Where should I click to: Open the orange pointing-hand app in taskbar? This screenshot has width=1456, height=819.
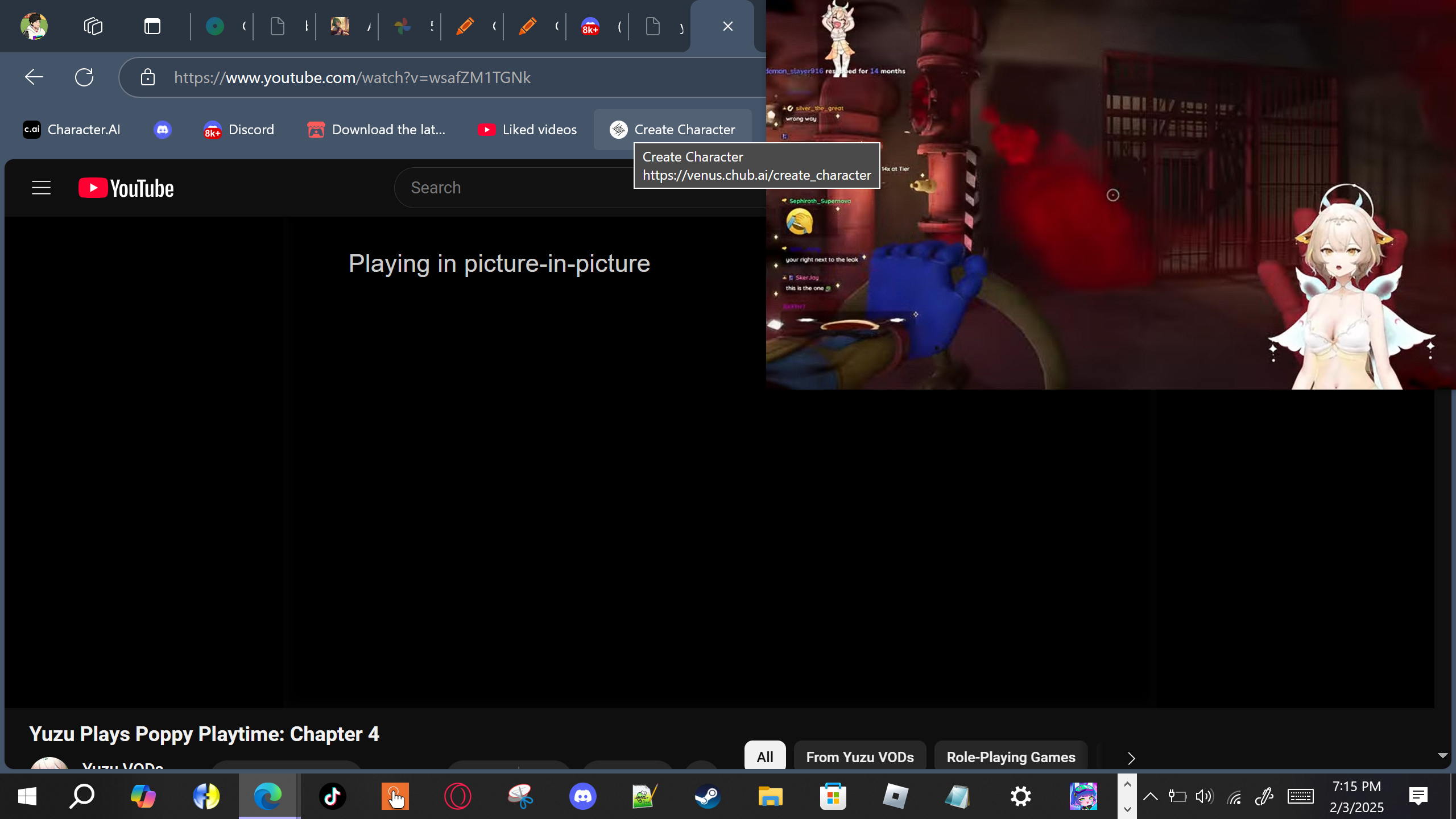coord(395,796)
